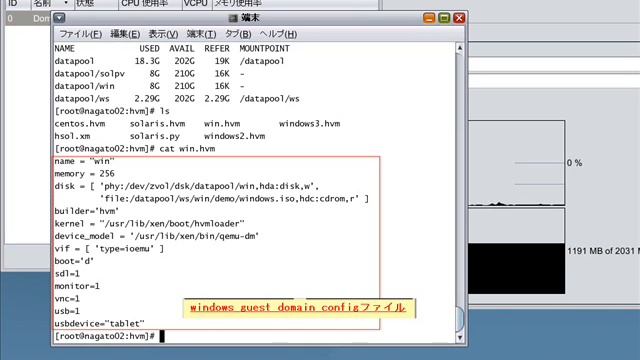
Task: Click the terminal scrollbar down arrow
Action: [460, 338]
